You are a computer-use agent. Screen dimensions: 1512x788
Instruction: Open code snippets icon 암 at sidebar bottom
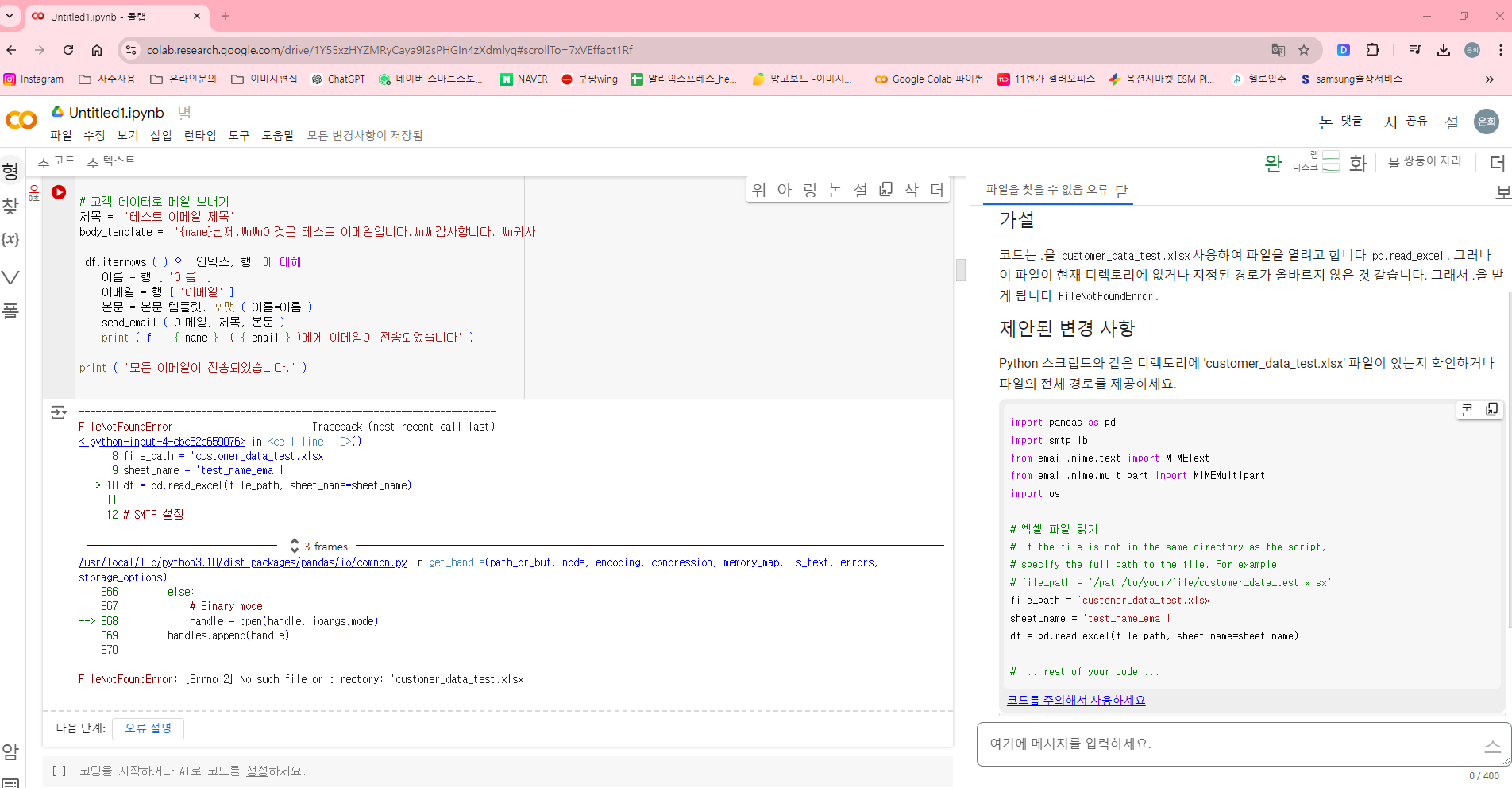pos(10,751)
